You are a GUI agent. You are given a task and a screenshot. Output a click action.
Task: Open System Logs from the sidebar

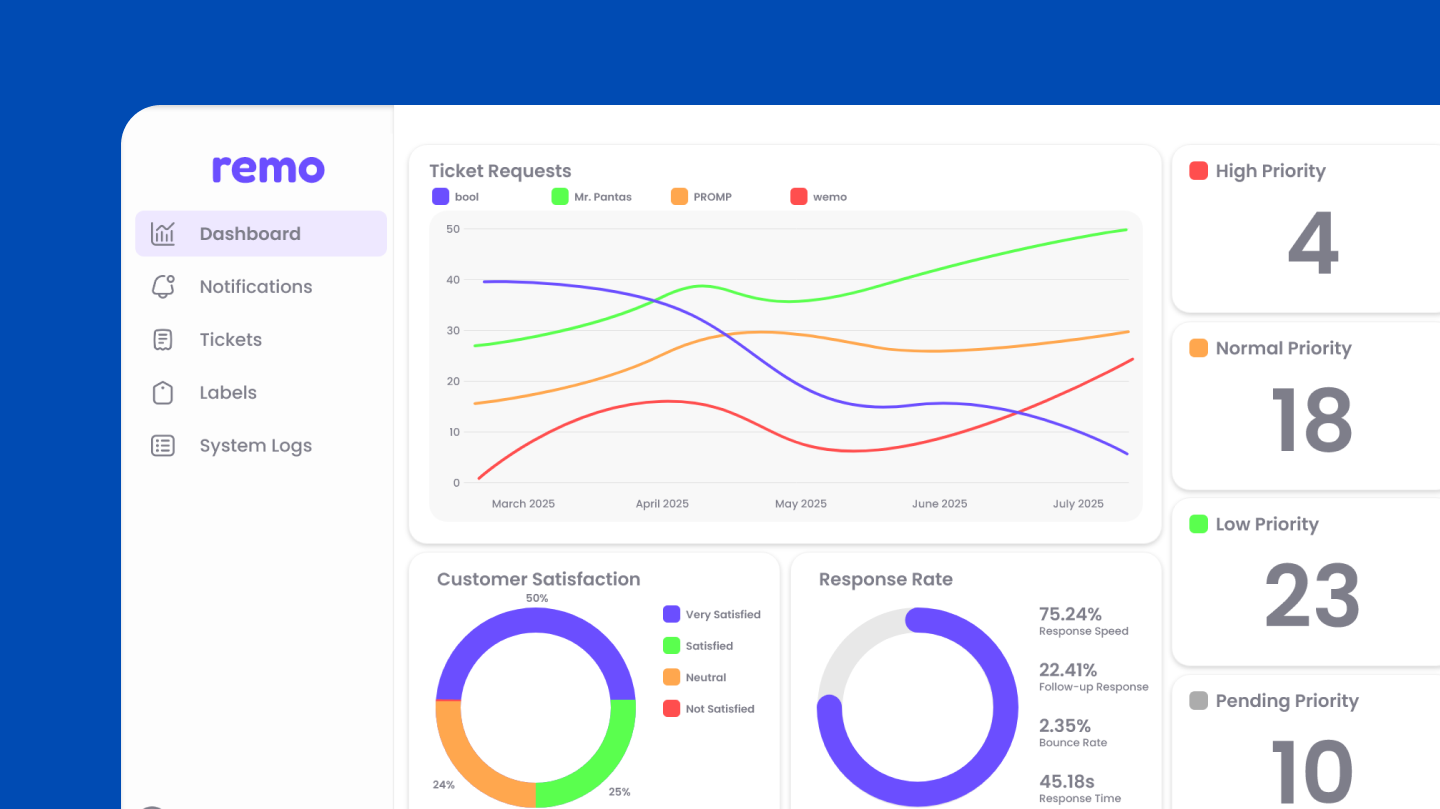point(255,446)
